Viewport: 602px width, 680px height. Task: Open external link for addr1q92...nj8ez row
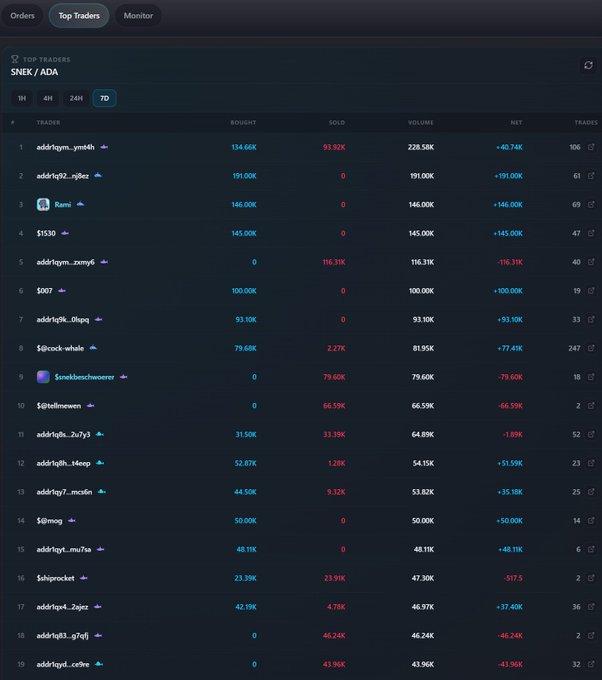pyautogui.click(x=591, y=176)
